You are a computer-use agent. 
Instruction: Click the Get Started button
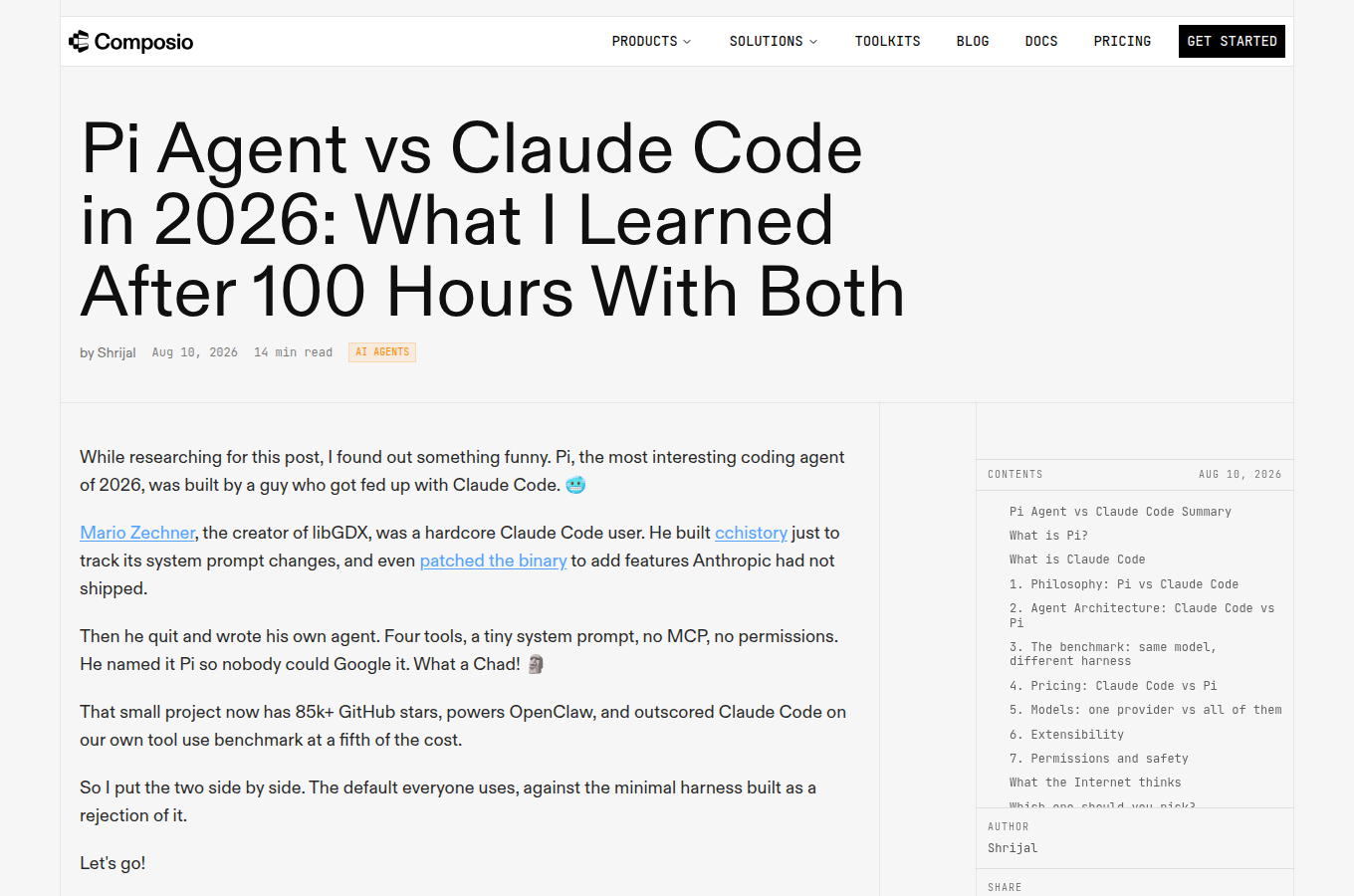[1232, 41]
